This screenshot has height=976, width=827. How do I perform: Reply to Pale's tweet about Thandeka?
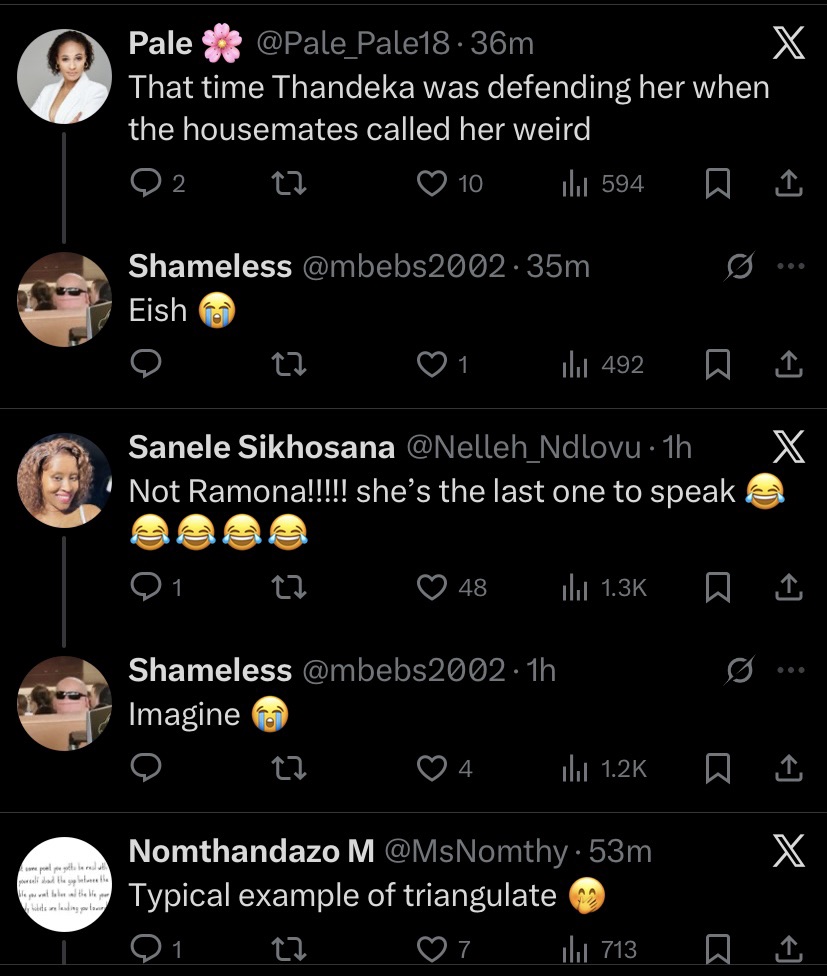click(147, 184)
